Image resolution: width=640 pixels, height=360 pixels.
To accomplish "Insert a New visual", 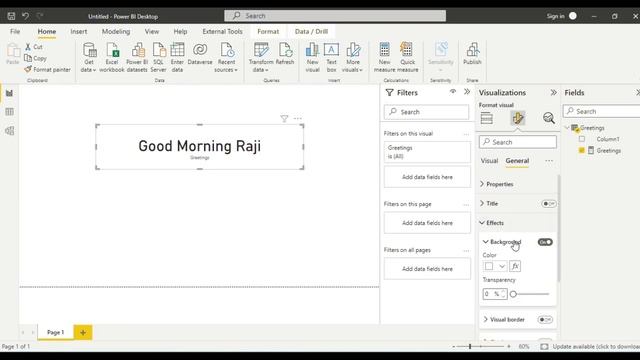I will click(312, 58).
